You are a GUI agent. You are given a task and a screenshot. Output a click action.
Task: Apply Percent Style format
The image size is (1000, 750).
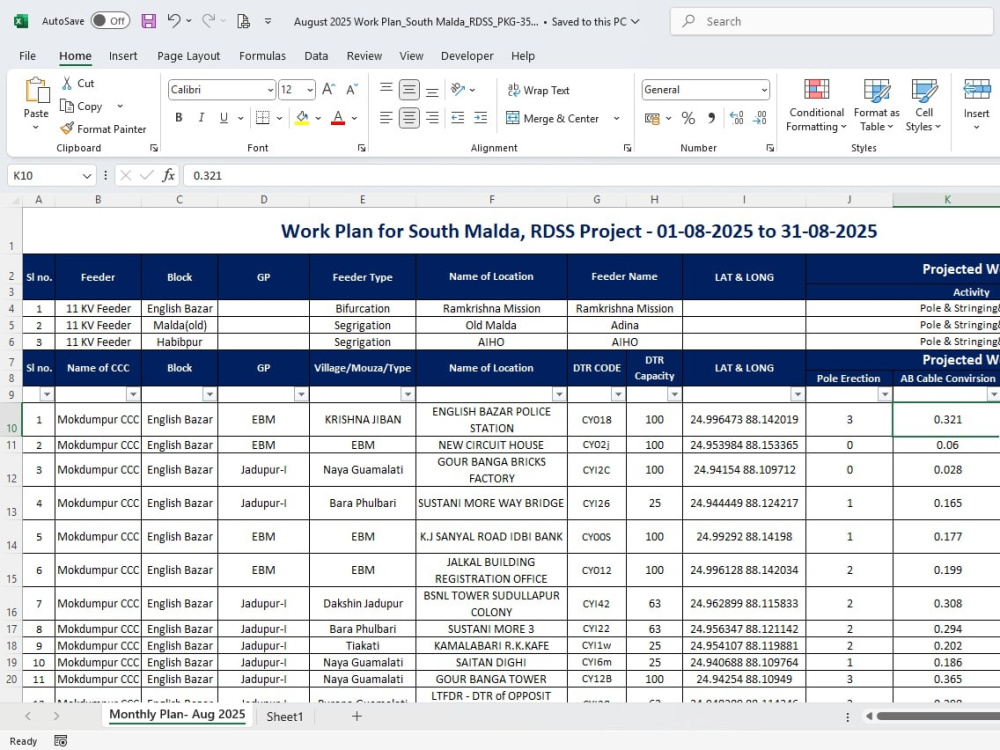click(688, 118)
